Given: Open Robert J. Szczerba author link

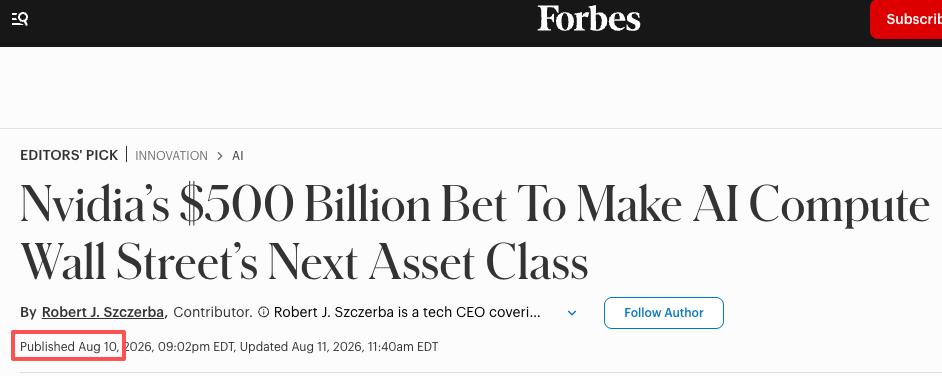Looking at the screenshot, I should tap(103, 312).
